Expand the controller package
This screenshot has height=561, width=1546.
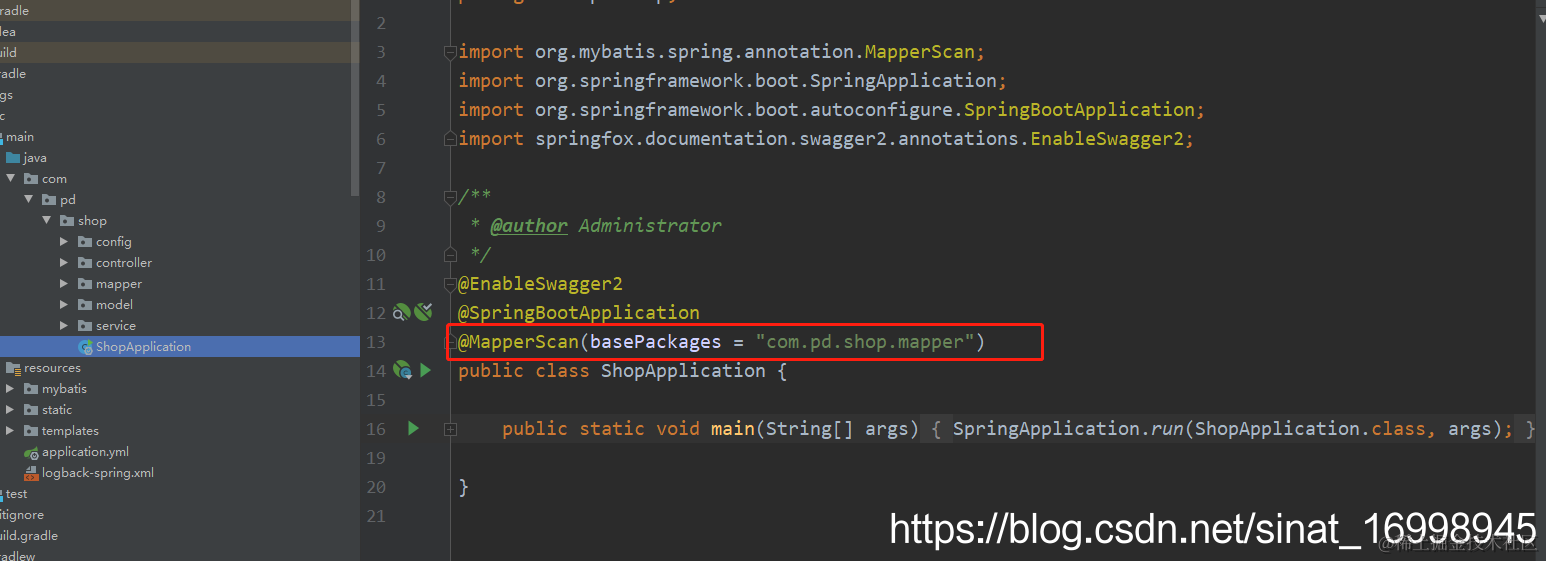(65, 263)
